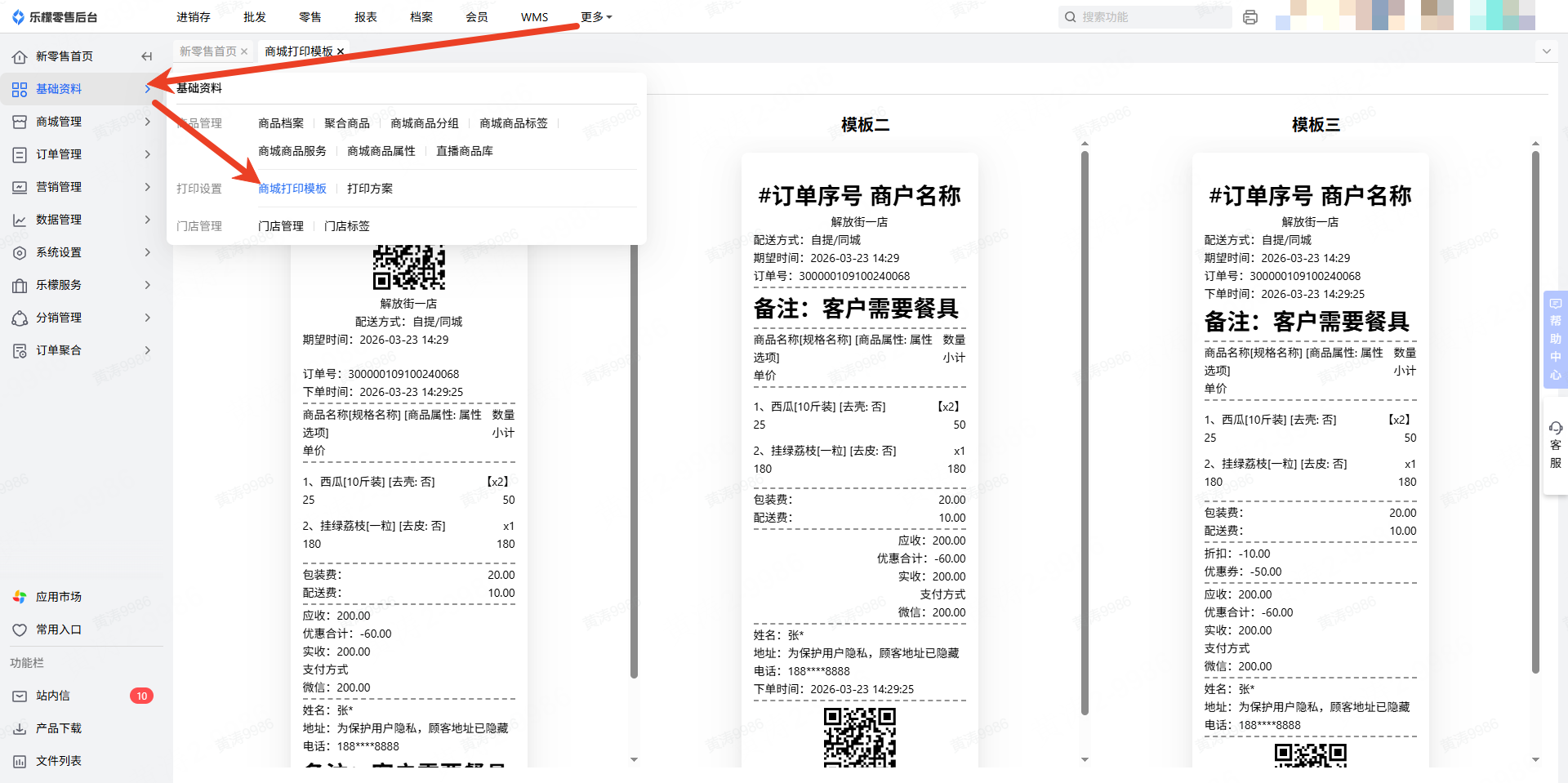Viewport: 1568px width, 783px height.
Task: Open 商城商品标签 link in flyout
Action: click(x=514, y=123)
